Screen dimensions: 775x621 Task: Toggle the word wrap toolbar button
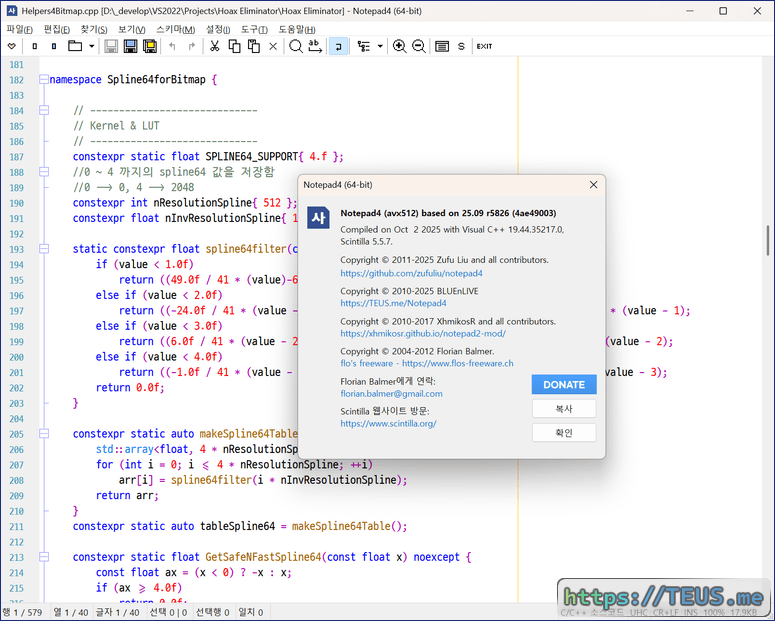[x=339, y=46]
